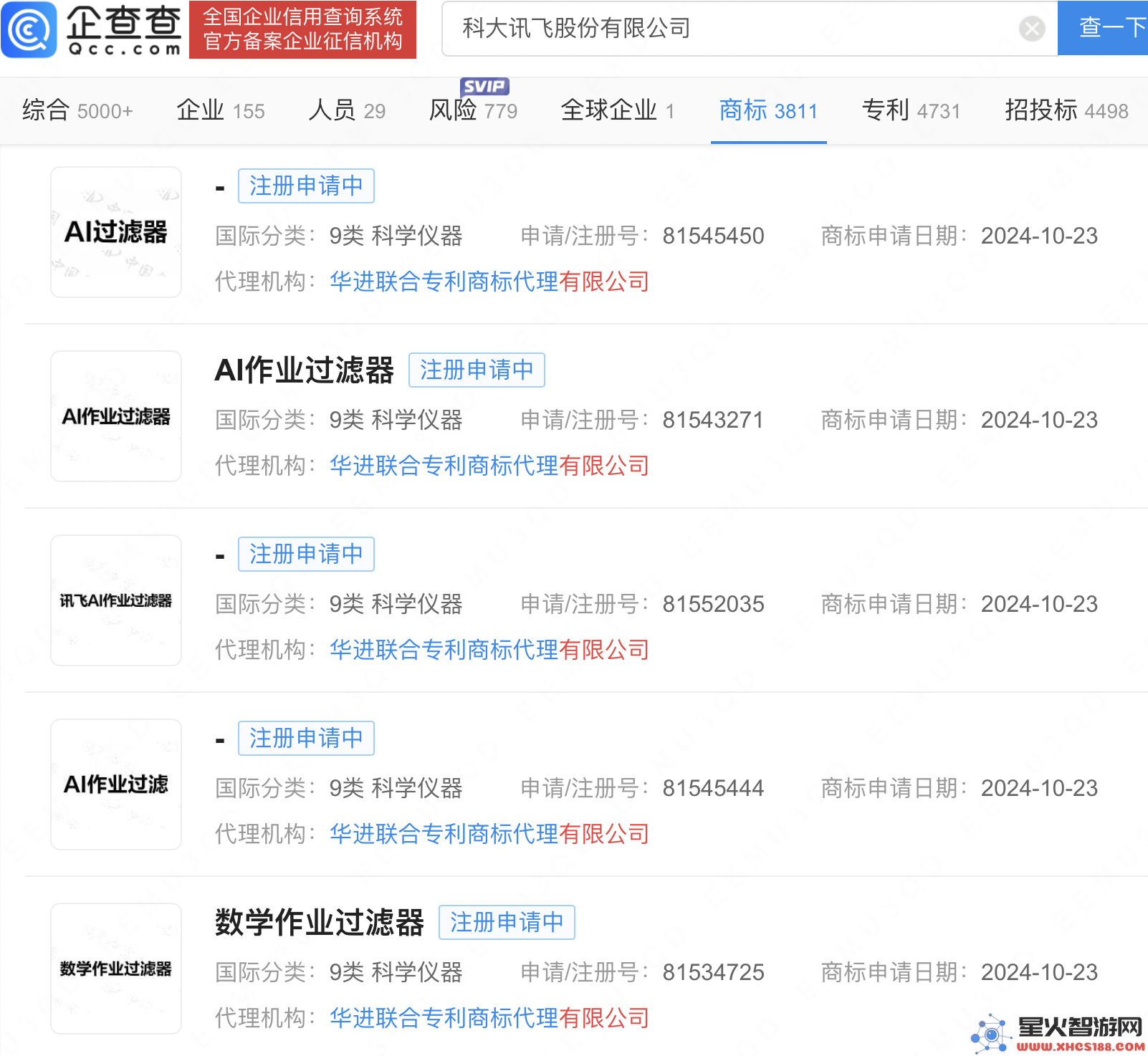Image resolution: width=1148 pixels, height=1056 pixels.
Task: Open agency link for trademark 81543271
Action: click(489, 466)
